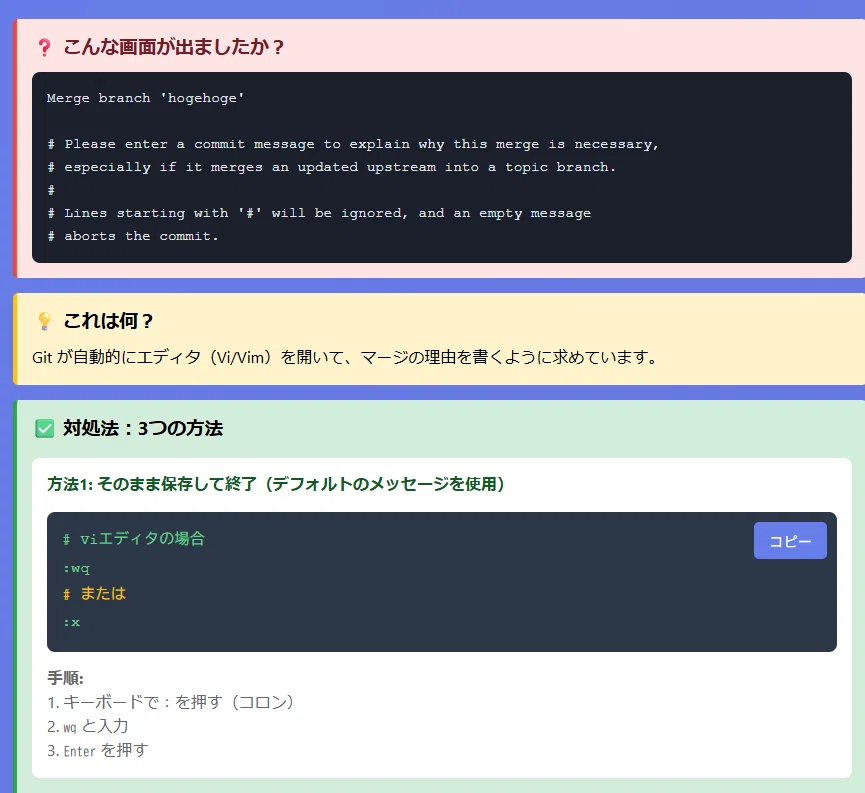Viewport: 865px width, 793px height.
Task: Click the line Merge branch 'hogehoge'
Action: tap(145, 98)
